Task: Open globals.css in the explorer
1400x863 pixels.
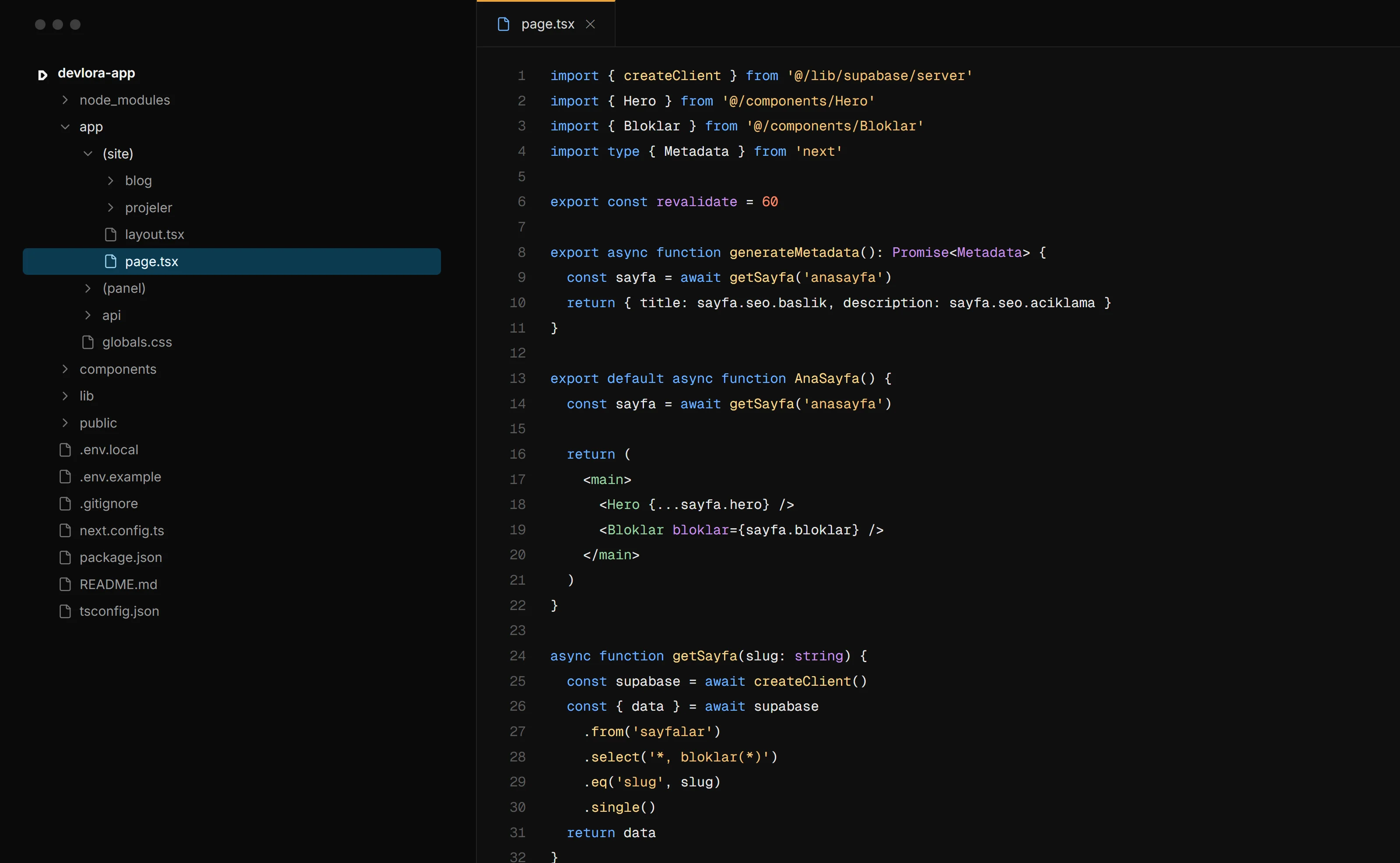Action: coord(137,342)
